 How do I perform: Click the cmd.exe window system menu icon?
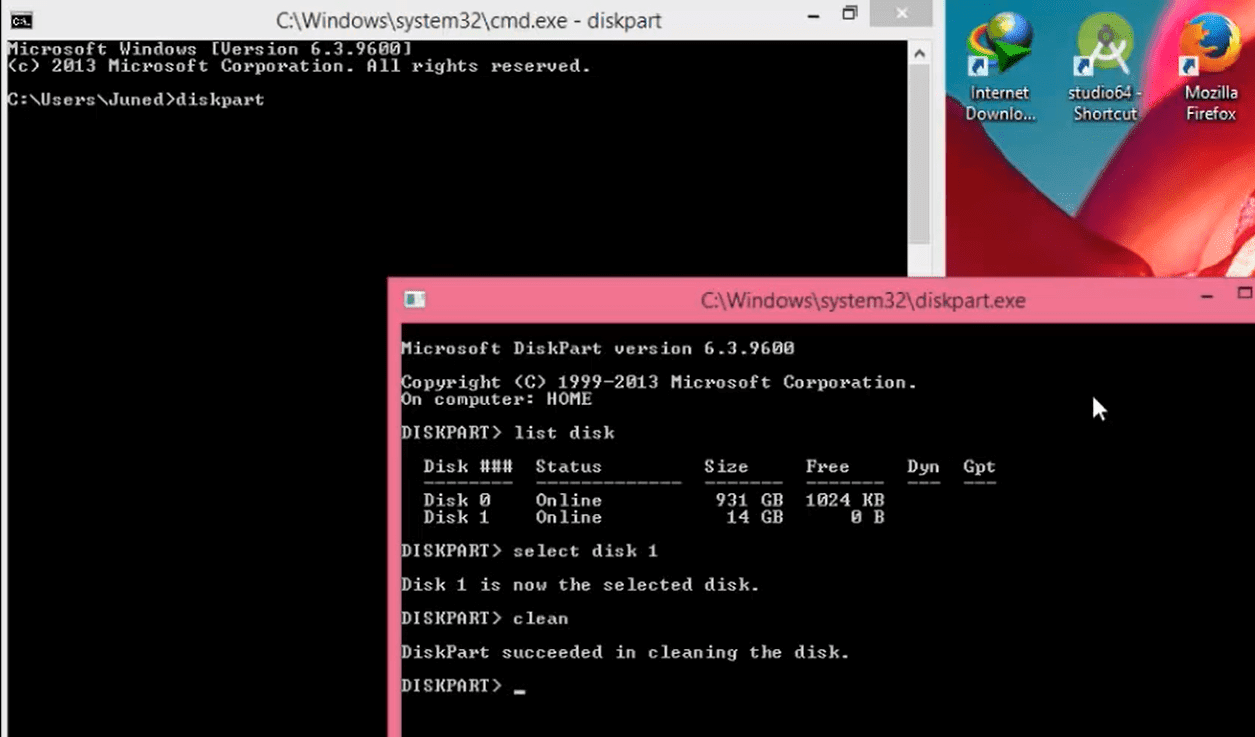21,20
